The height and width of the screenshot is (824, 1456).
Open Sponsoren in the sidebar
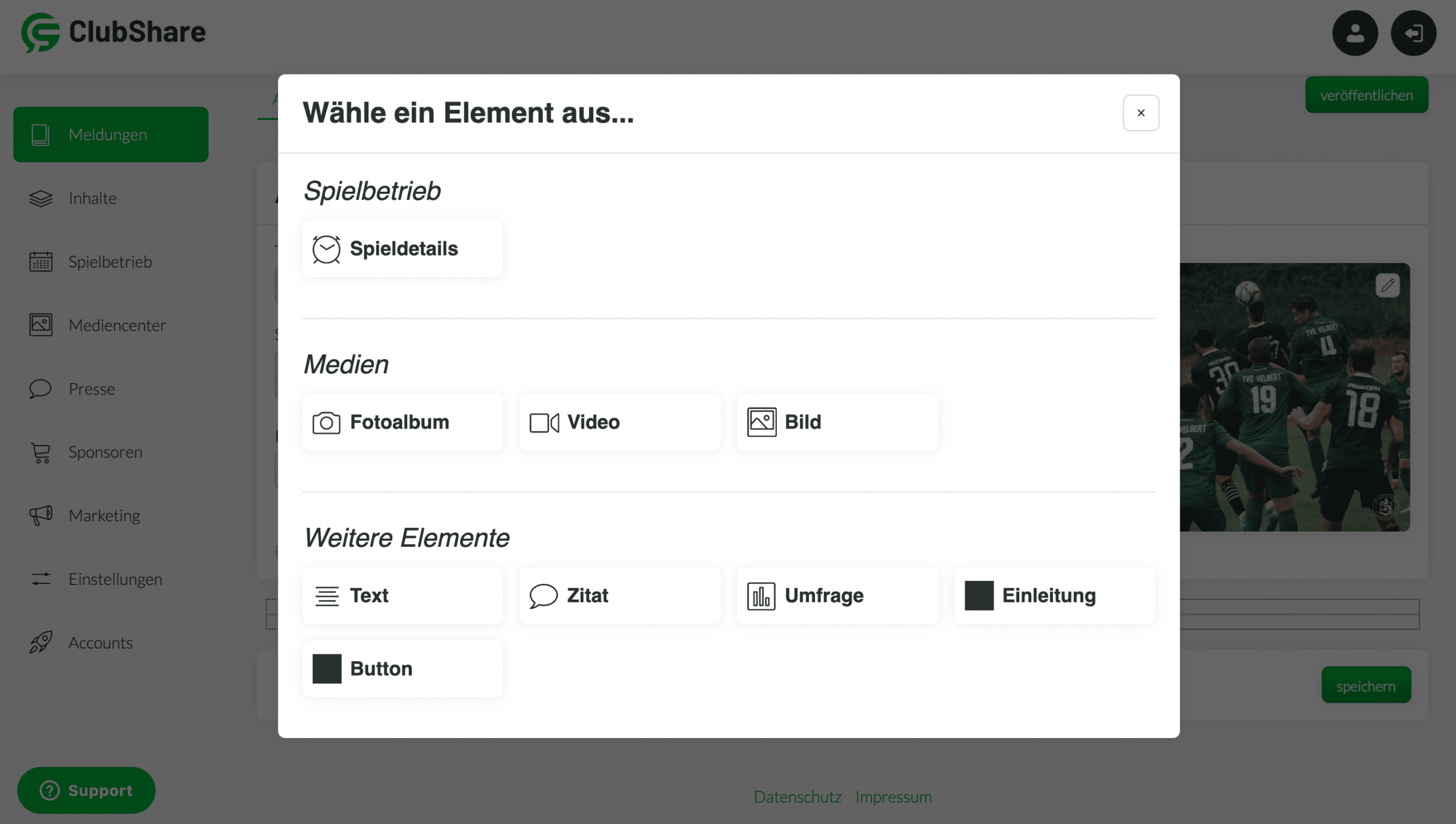point(111,452)
